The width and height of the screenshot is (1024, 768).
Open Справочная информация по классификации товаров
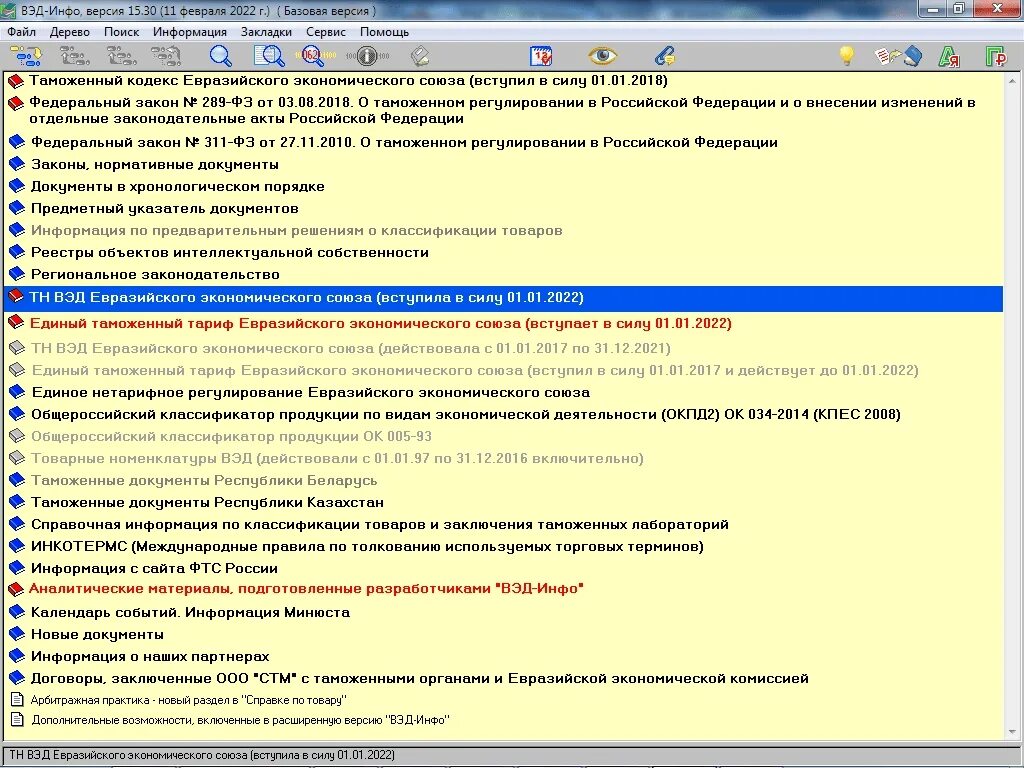tap(379, 524)
